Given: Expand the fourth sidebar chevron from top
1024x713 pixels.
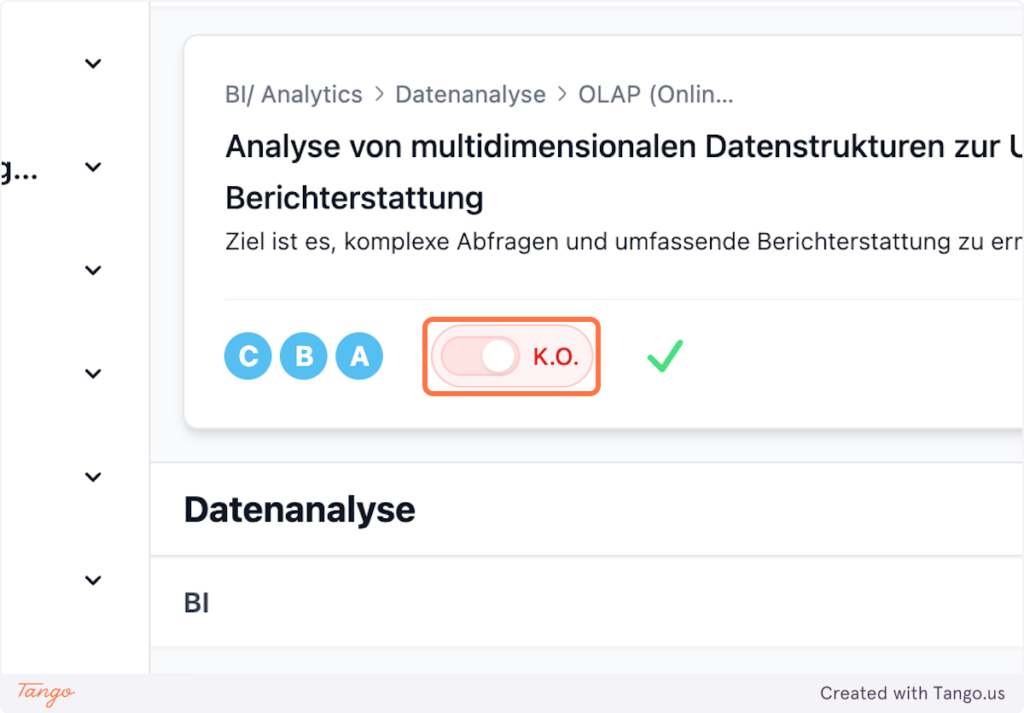Looking at the screenshot, I should 93,374.
